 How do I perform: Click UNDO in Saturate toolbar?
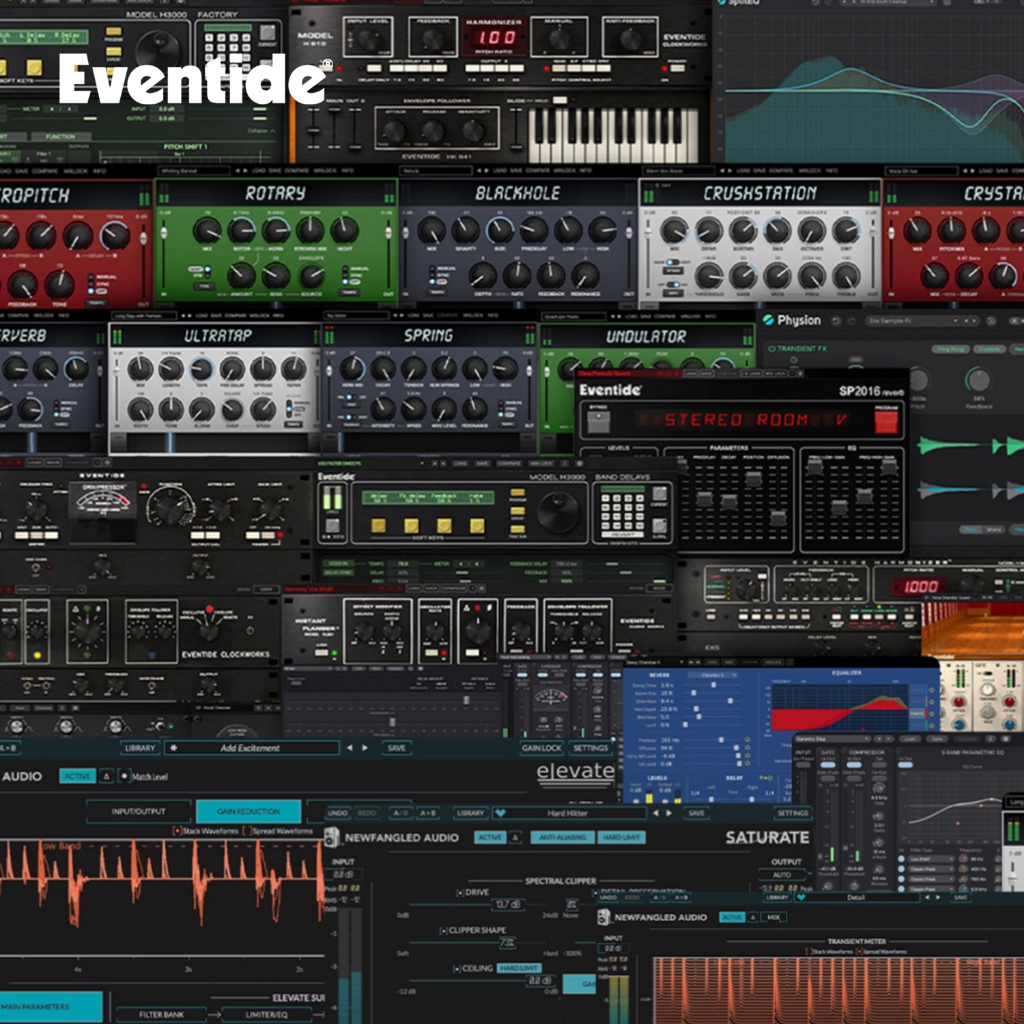point(338,813)
